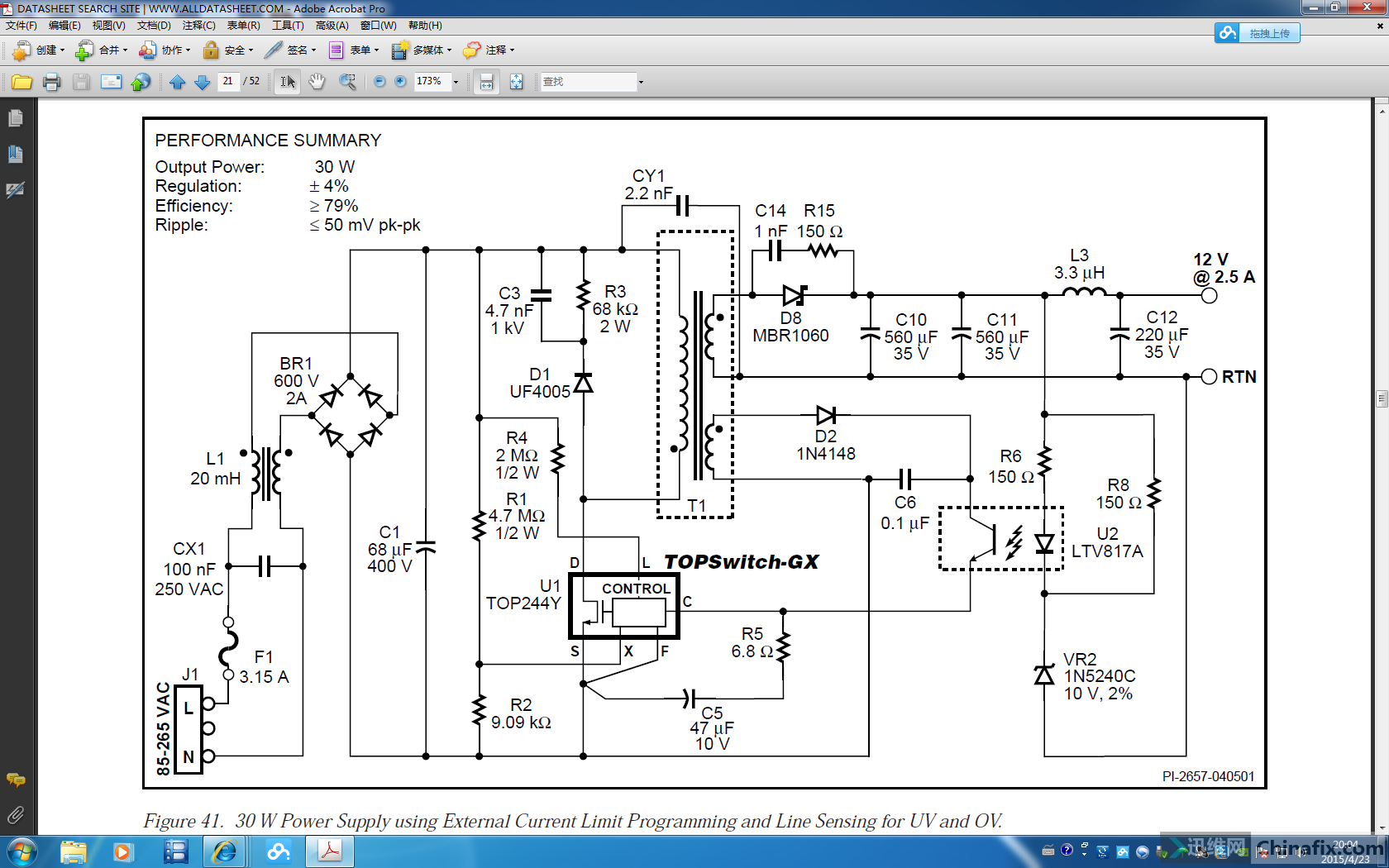
Task: Click the 多媒体 film icon
Action: tap(400, 50)
